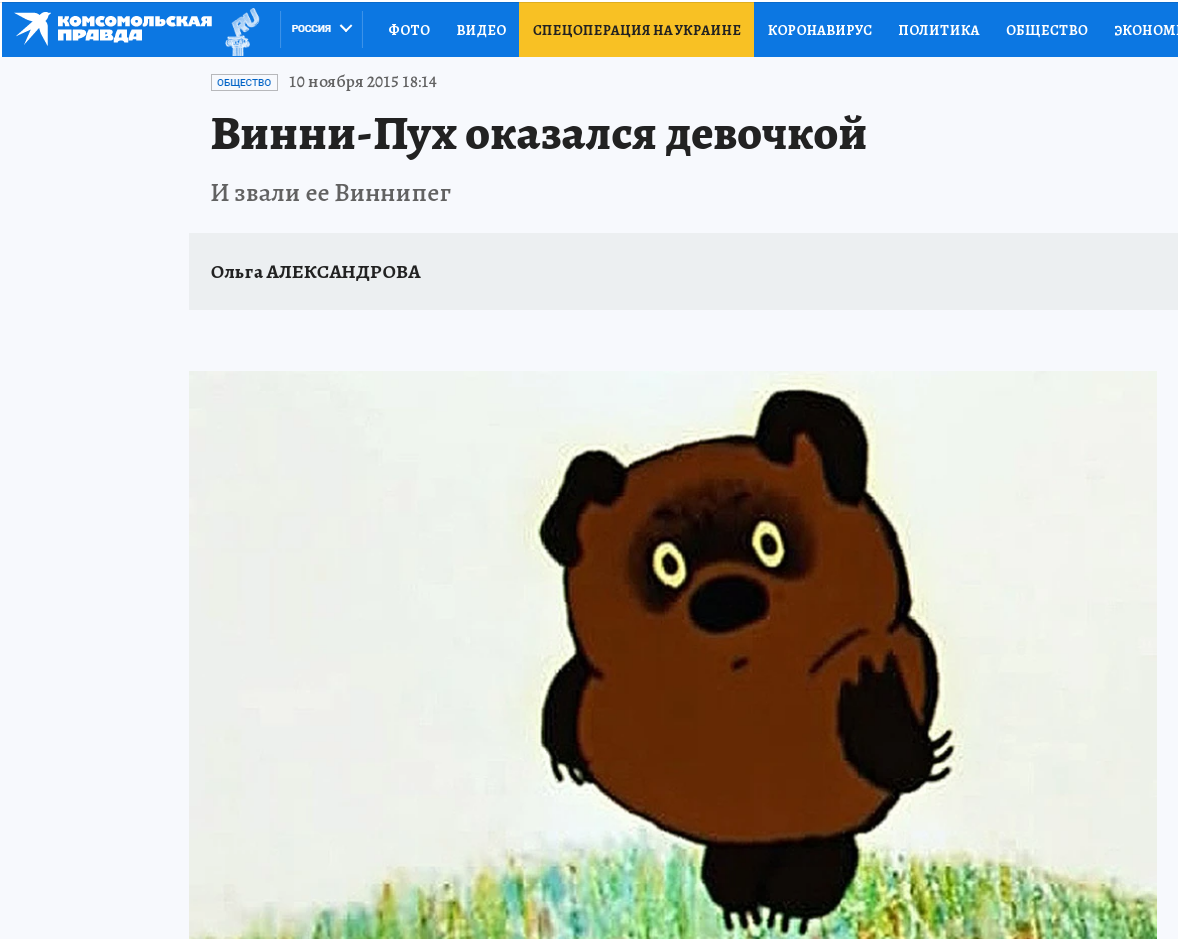Go to the Коронавирус section

click(820, 30)
